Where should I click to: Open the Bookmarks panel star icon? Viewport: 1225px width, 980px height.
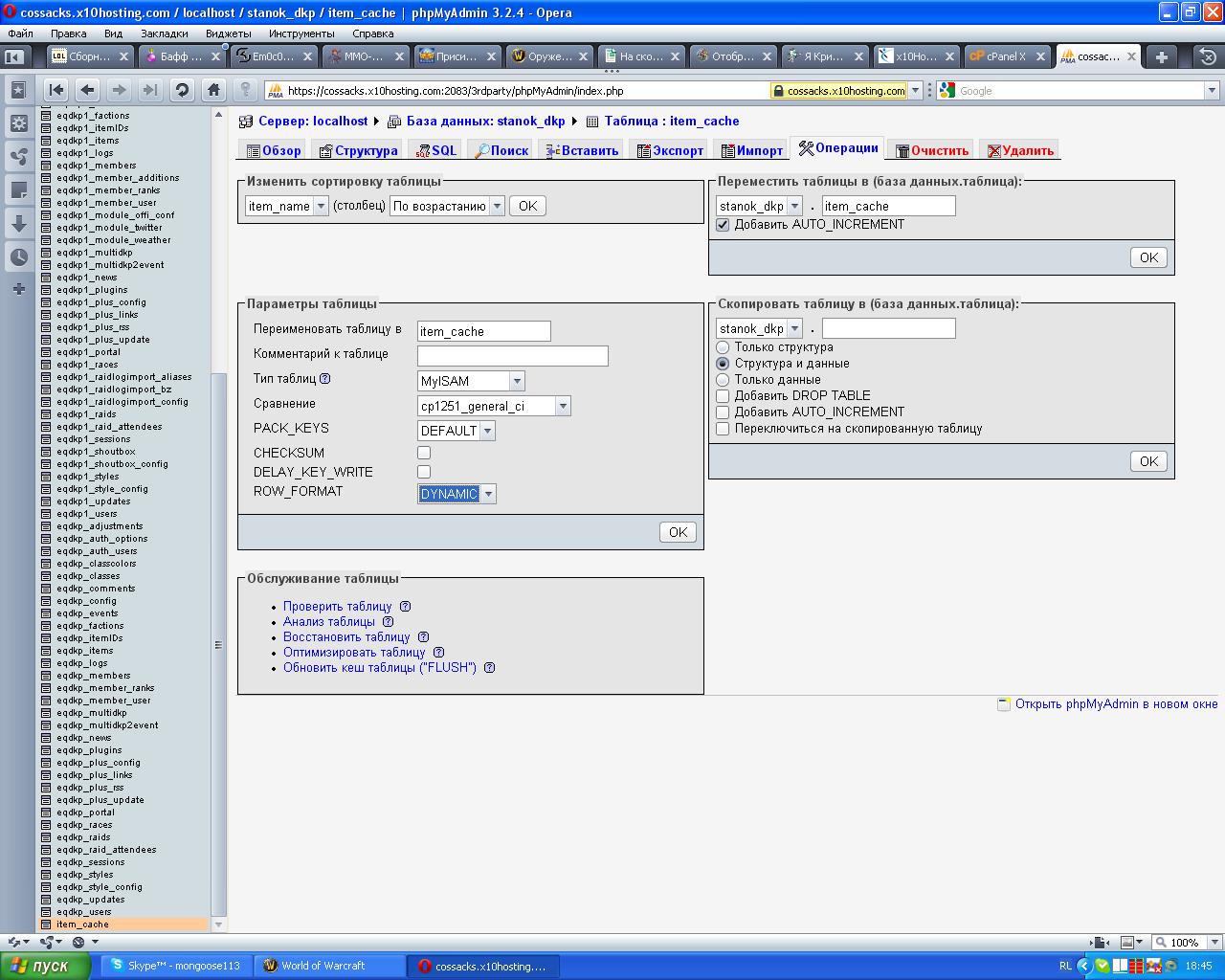[18, 90]
